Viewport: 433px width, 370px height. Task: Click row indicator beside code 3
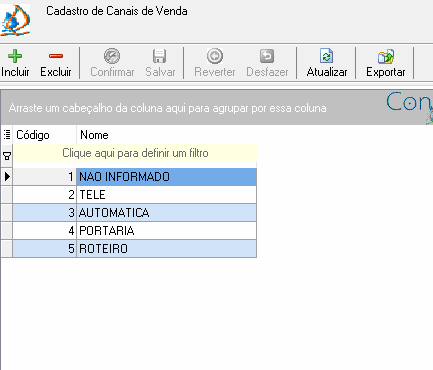coord(7,213)
